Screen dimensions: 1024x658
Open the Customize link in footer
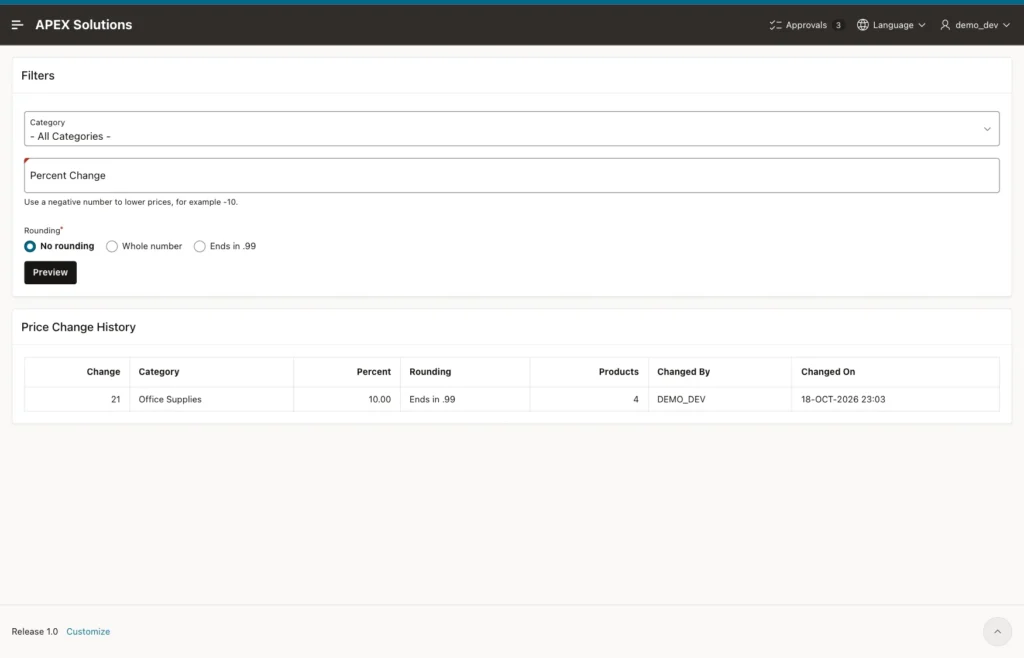[88, 631]
